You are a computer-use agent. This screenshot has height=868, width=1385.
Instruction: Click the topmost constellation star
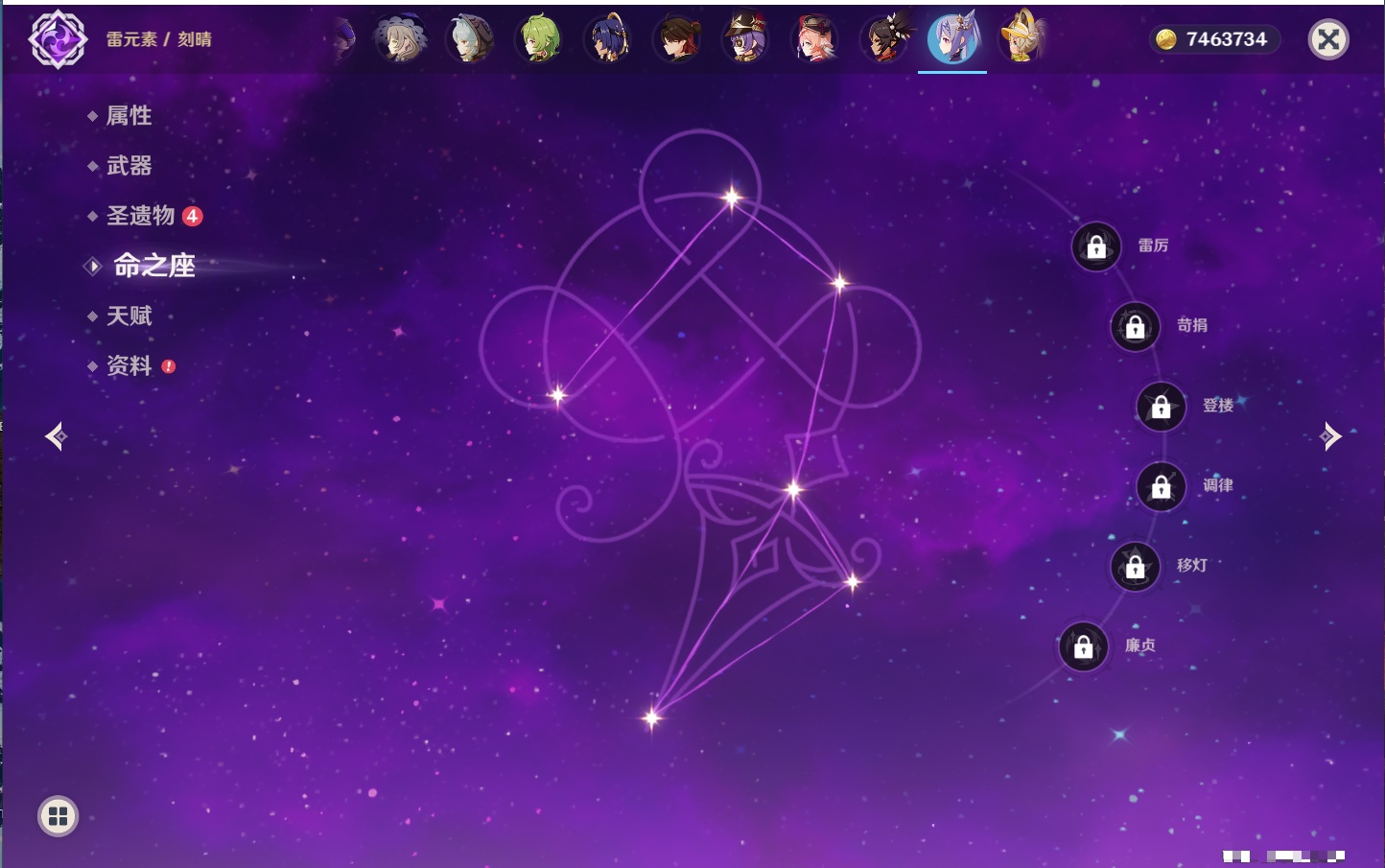(732, 198)
